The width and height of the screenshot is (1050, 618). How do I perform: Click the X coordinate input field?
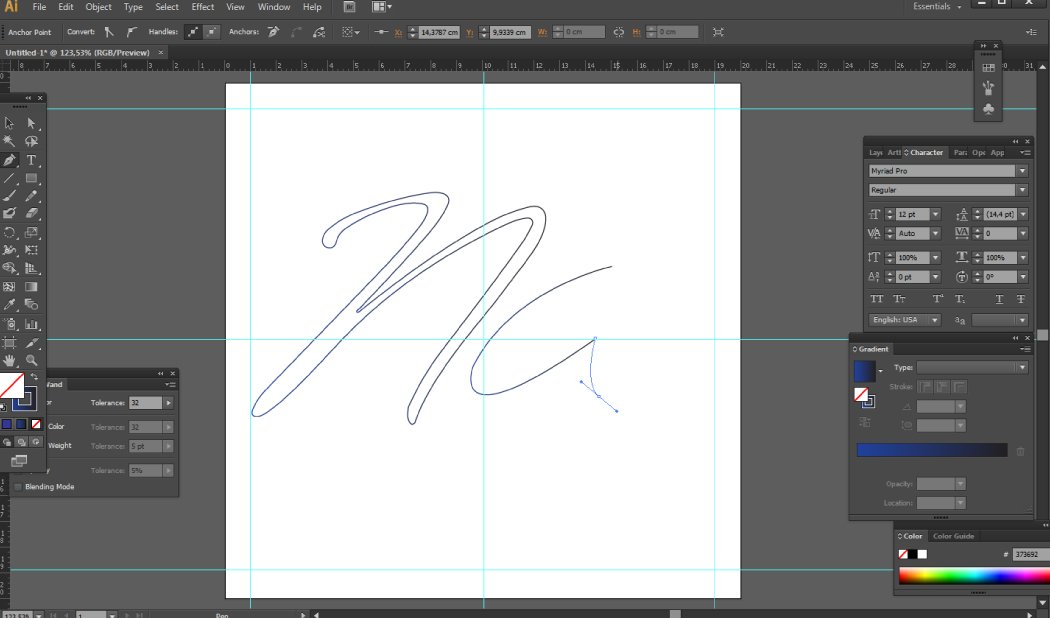(439, 32)
